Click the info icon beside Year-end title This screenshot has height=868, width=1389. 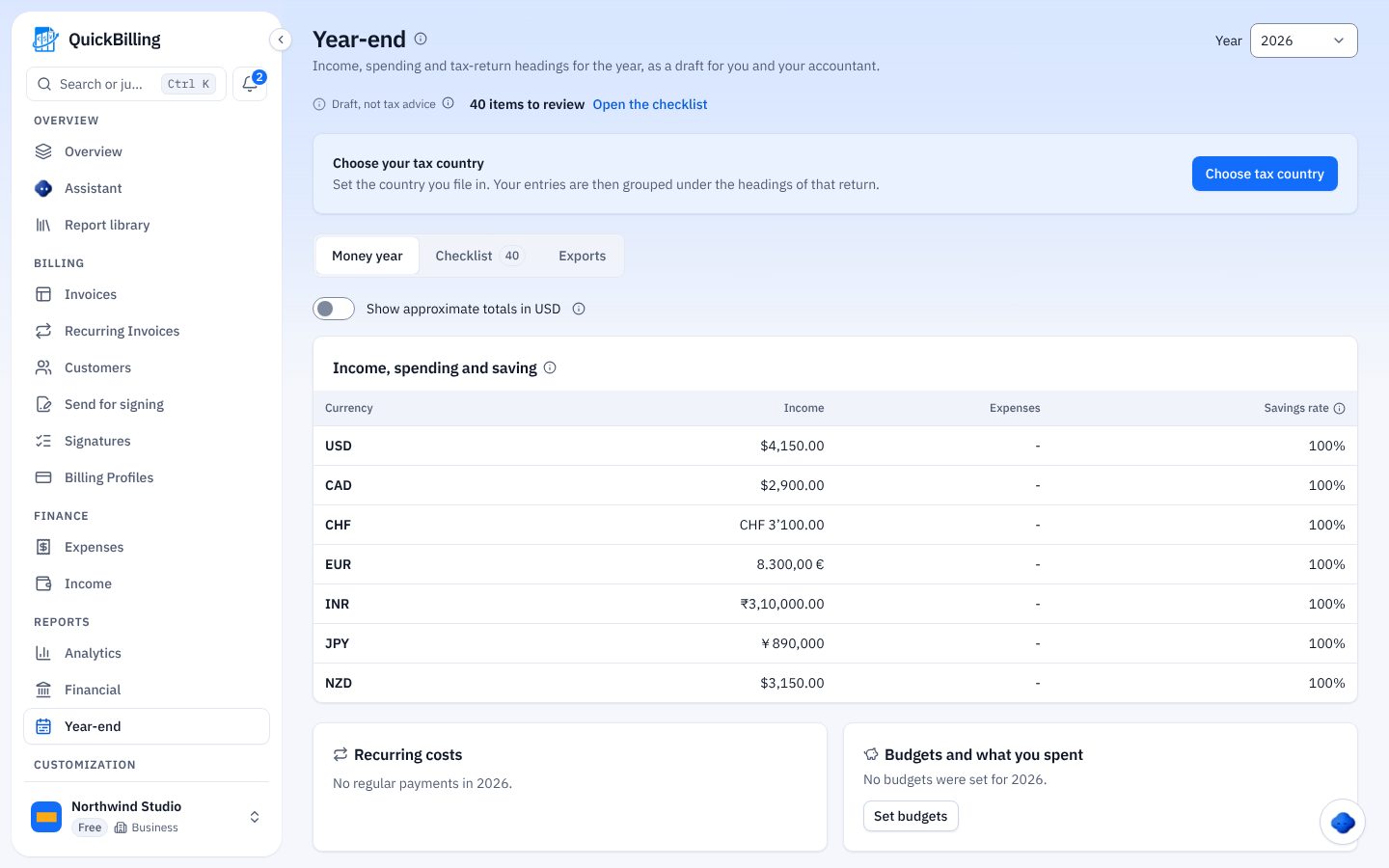pyautogui.click(x=421, y=39)
